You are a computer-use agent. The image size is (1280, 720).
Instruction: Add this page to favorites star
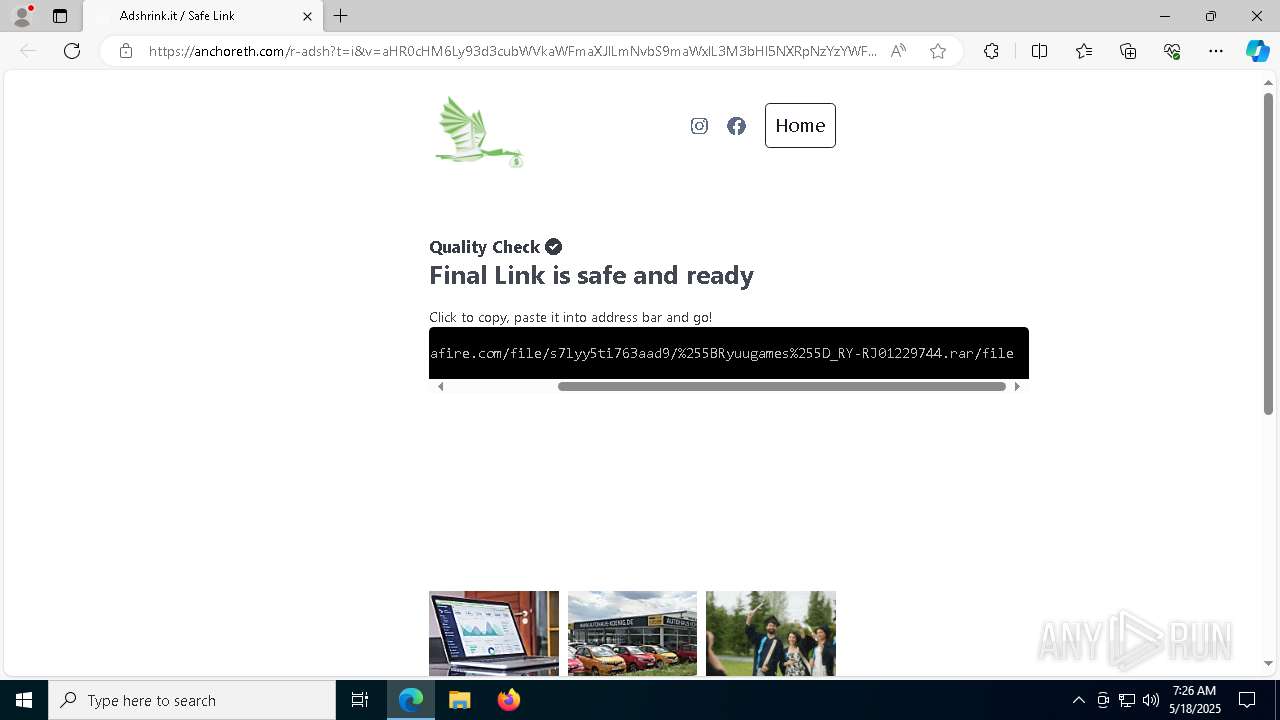pos(937,51)
